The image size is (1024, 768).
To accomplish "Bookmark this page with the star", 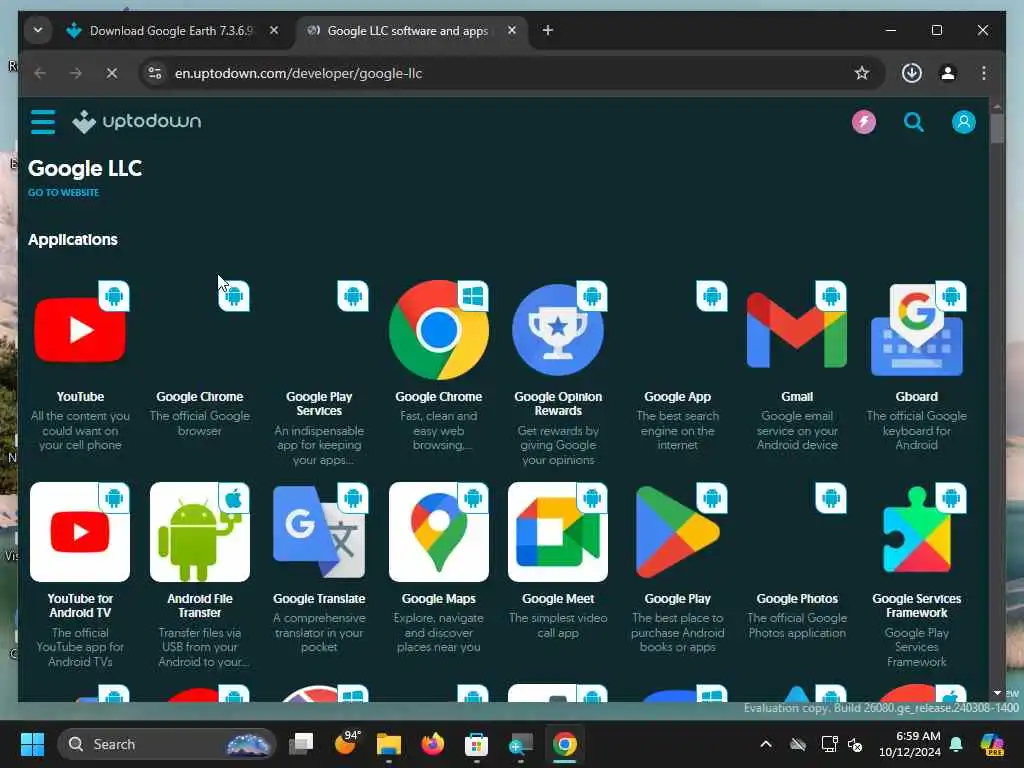I will coord(861,73).
